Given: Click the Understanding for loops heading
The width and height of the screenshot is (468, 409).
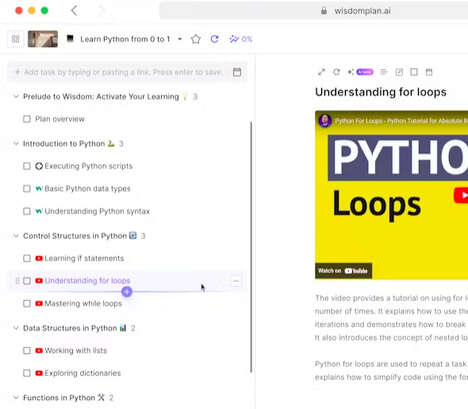Looking at the screenshot, I should click(x=381, y=92).
